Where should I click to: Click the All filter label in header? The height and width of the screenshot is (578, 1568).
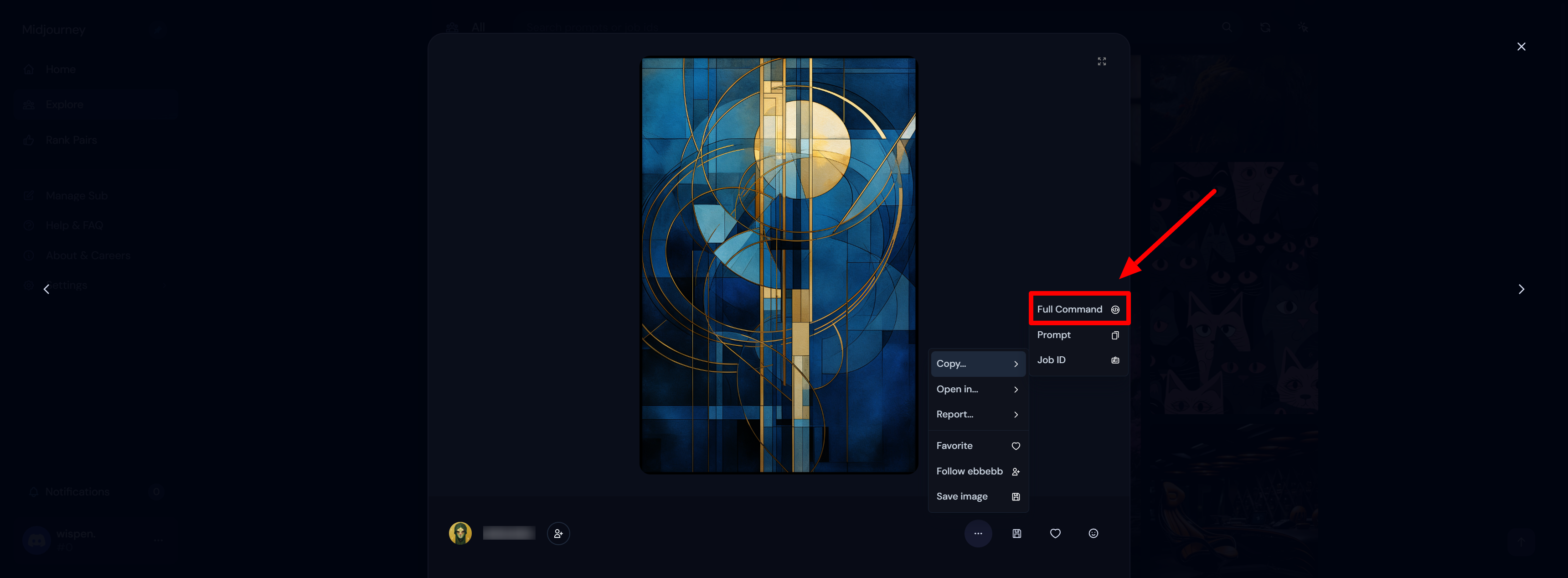[x=479, y=27]
